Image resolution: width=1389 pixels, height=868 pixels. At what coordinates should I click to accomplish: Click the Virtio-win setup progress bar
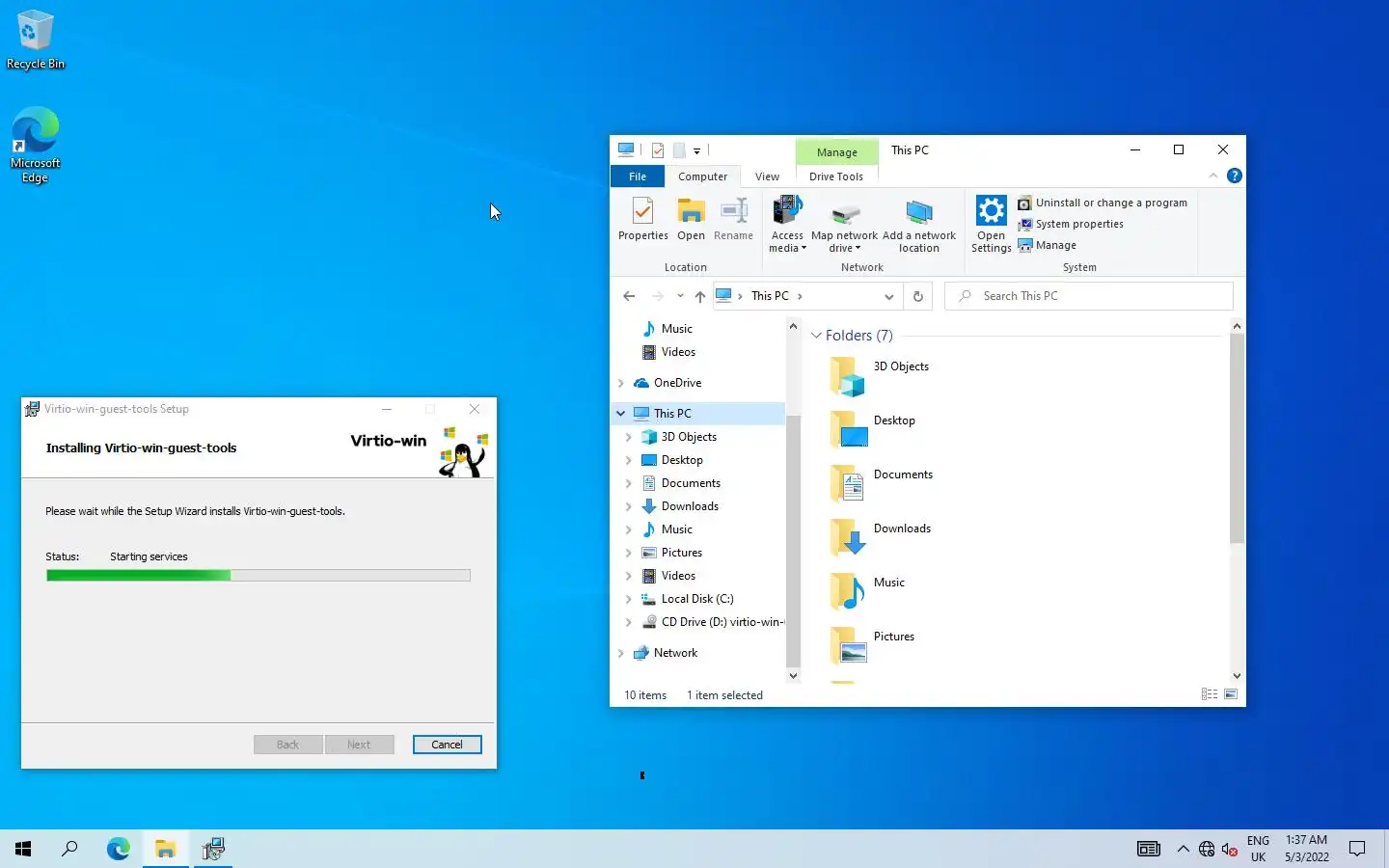click(x=259, y=576)
